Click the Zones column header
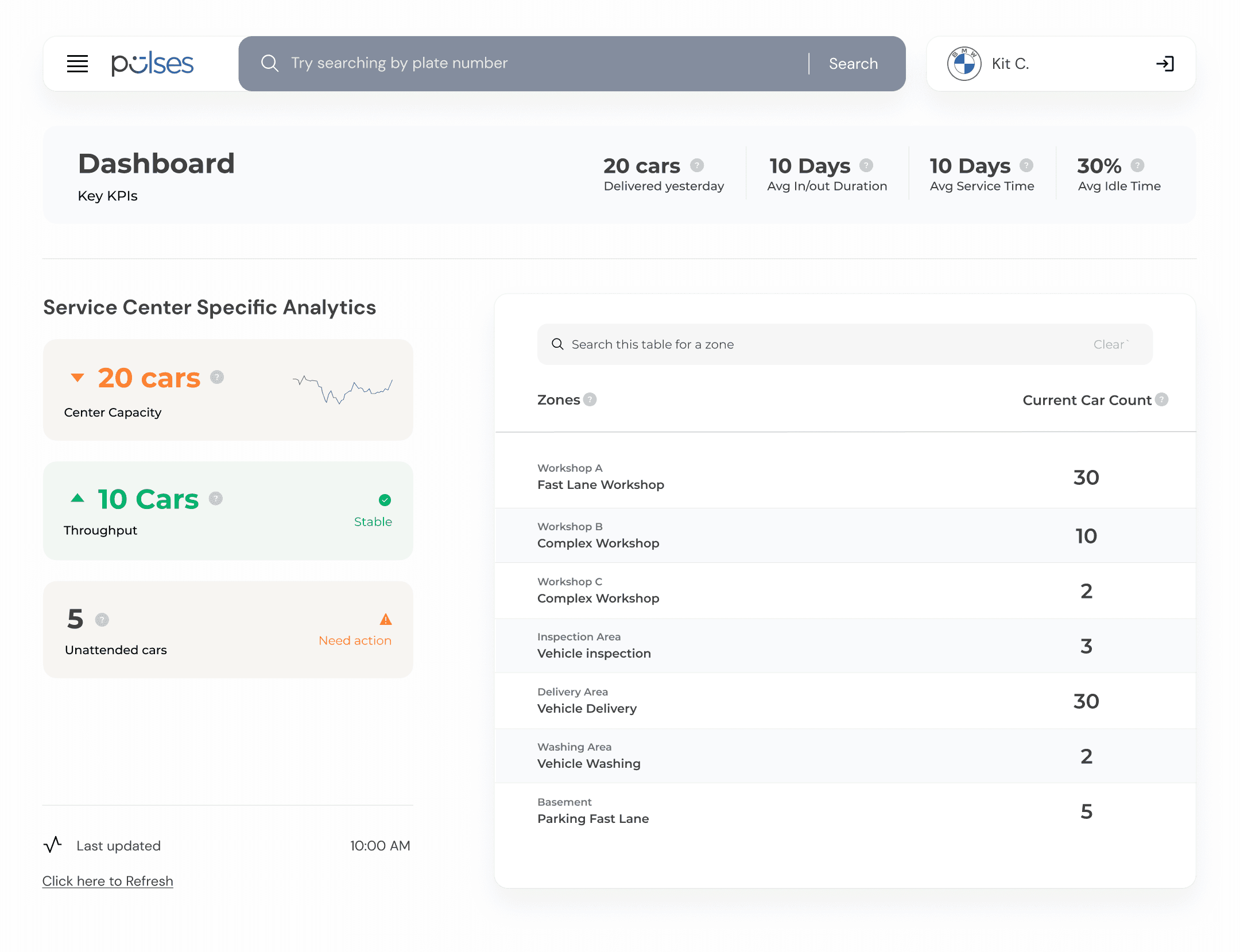The width and height of the screenshot is (1240, 952). [559, 399]
